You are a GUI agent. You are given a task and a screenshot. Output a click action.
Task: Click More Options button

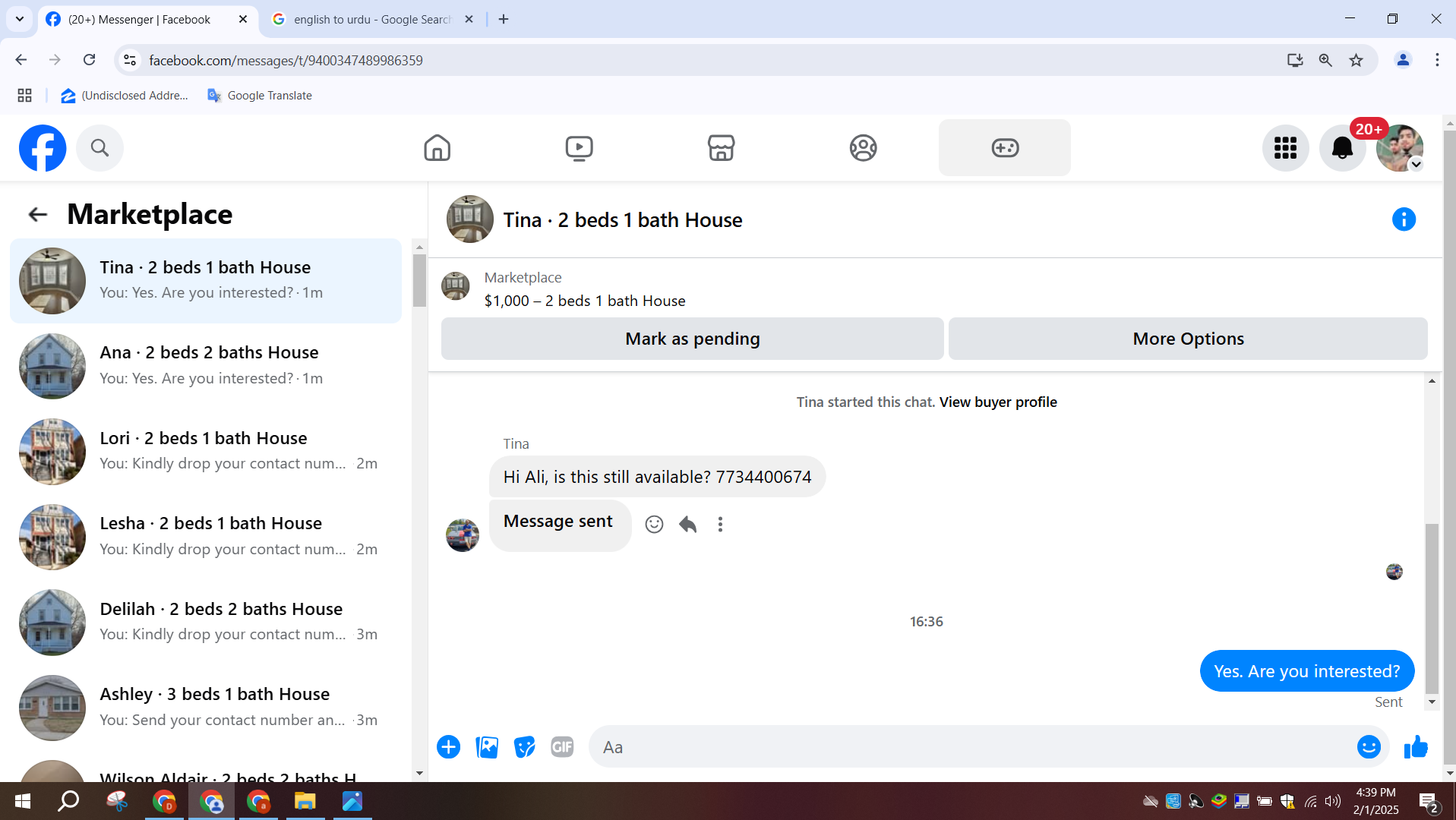tap(1188, 339)
